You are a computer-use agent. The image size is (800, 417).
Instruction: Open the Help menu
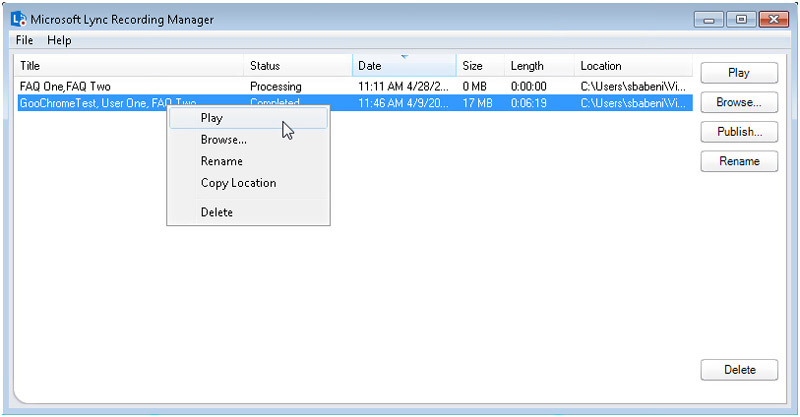tap(59, 40)
